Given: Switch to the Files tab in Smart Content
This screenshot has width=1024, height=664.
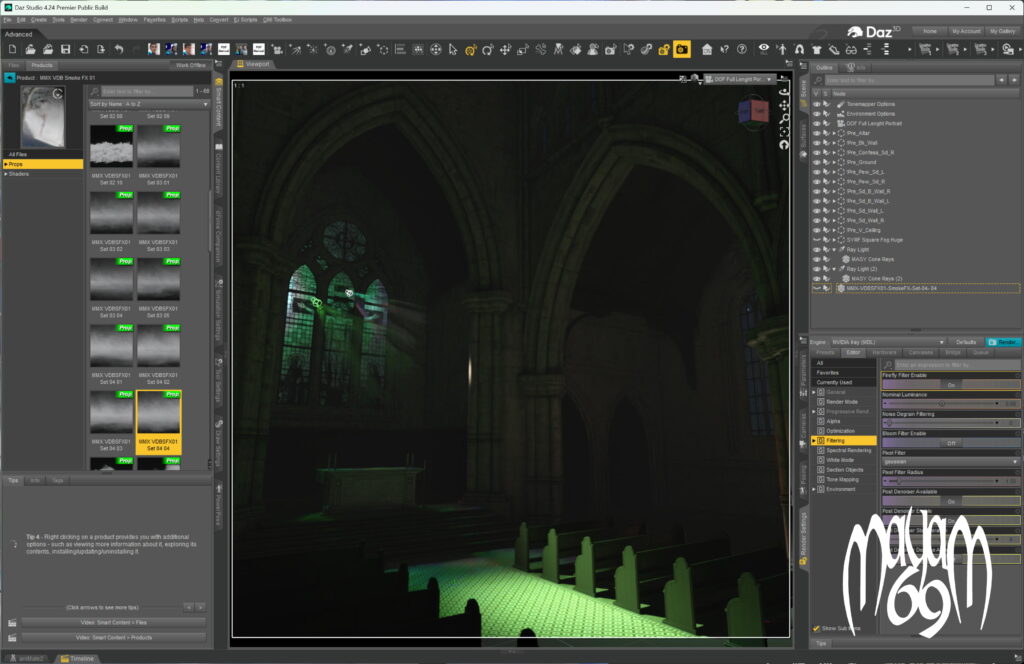Looking at the screenshot, I should pyautogui.click(x=14, y=65).
